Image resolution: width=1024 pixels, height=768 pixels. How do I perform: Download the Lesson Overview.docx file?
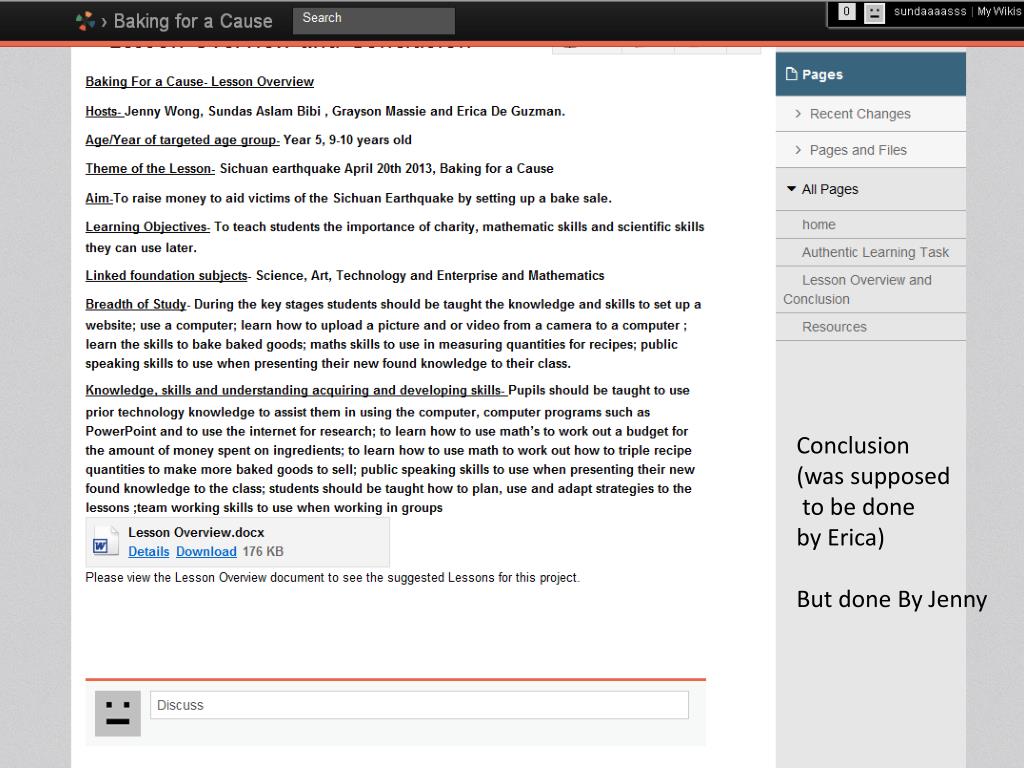click(x=206, y=551)
